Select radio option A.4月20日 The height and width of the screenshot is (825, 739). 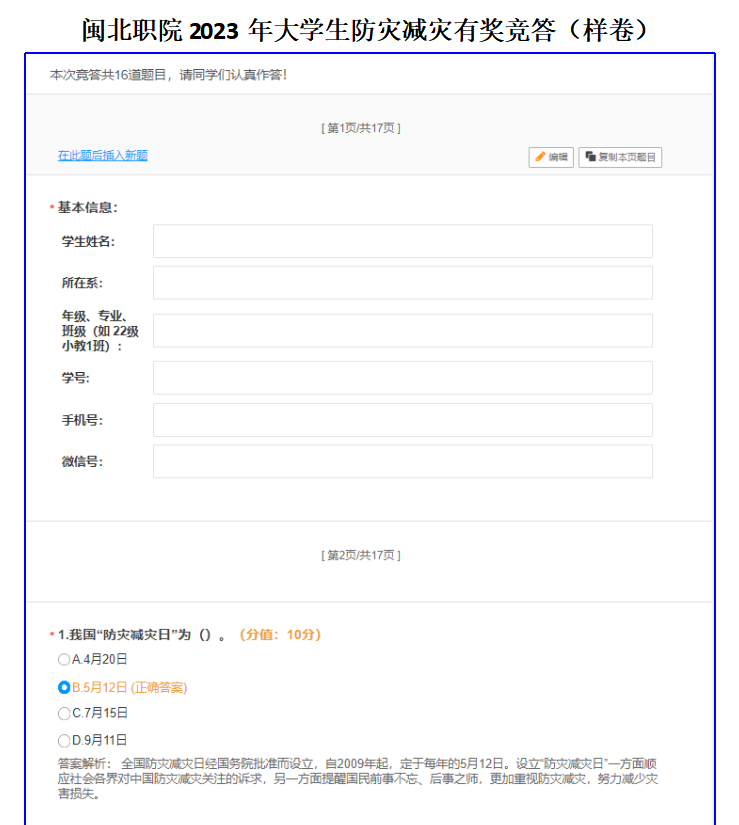tap(64, 660)
